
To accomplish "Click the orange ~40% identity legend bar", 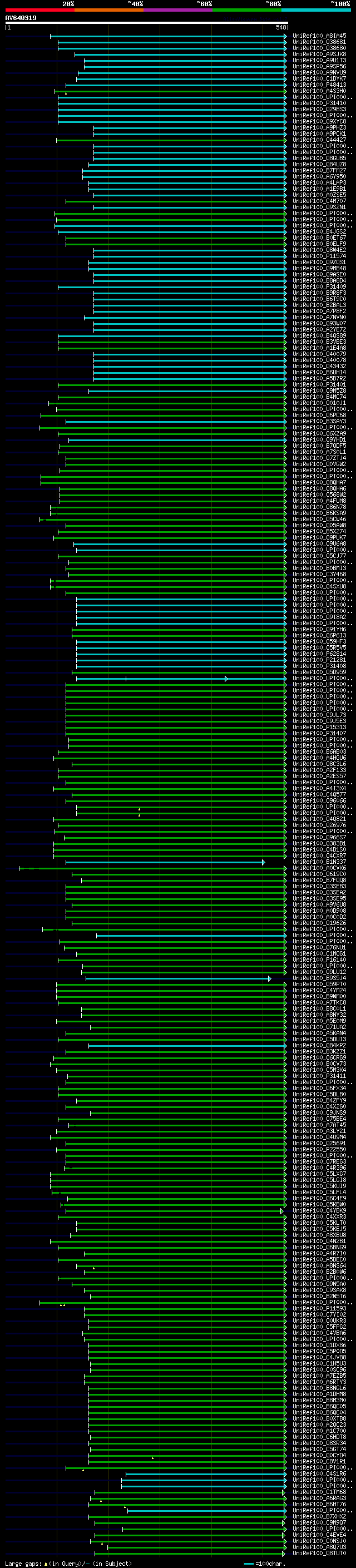I will (x=109, y=10).
